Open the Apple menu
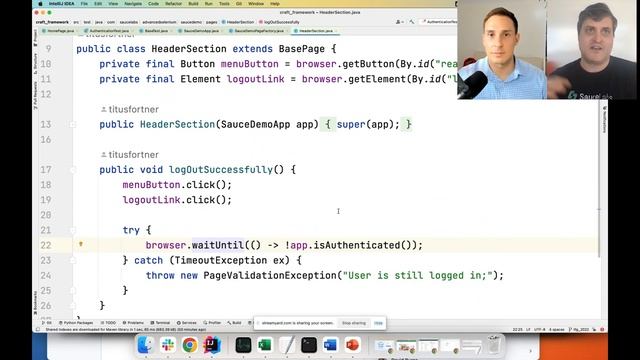This screenshot has width=640, height=360. click(x=40, y=4)
